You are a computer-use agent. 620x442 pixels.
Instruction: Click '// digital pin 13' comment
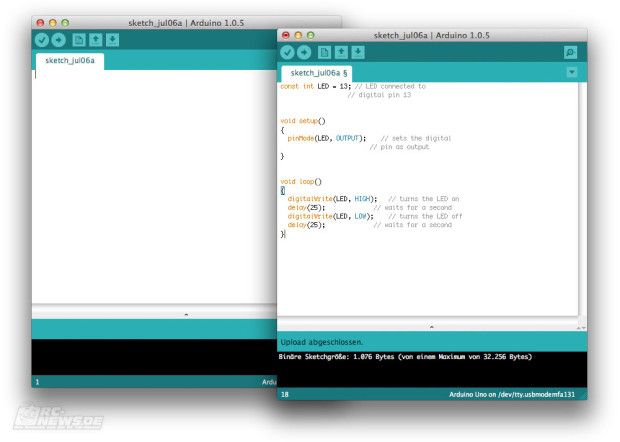pos(379,95)
